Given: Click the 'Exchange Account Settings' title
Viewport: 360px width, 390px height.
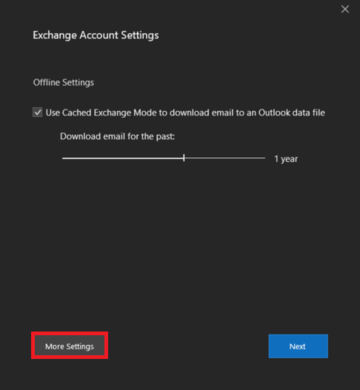Looking at the screenshot, I should point(96,35).
